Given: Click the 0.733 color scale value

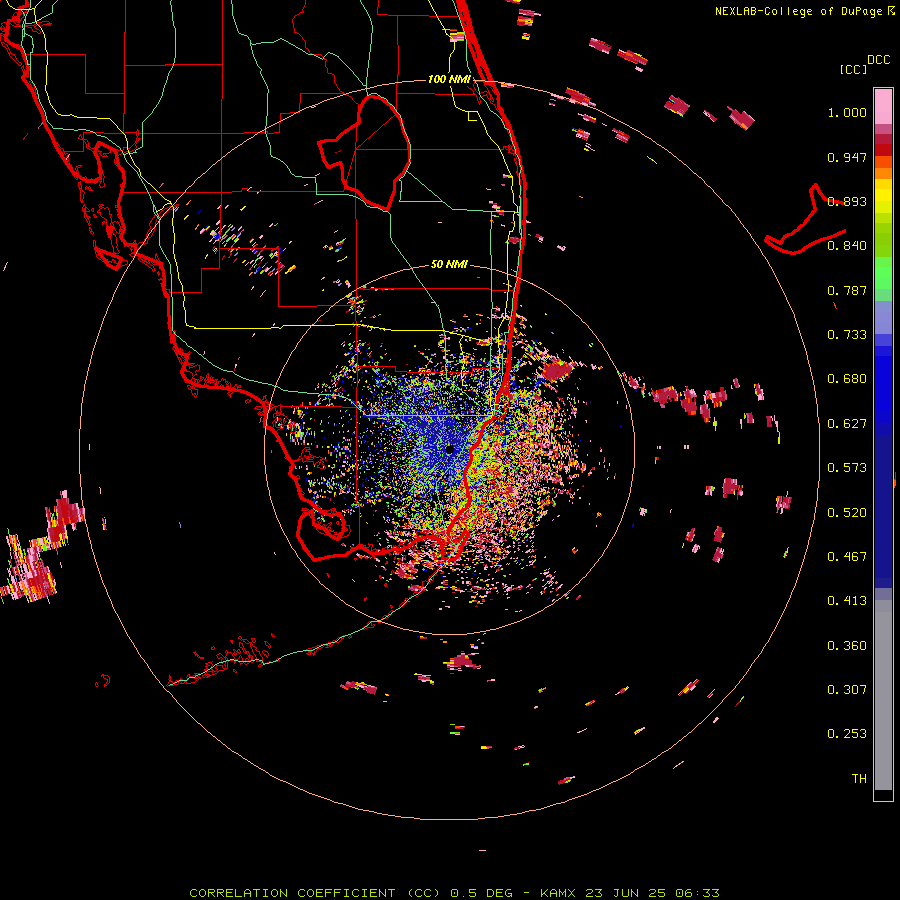Looking at the screenshot, I should click(x=847, y=335).
